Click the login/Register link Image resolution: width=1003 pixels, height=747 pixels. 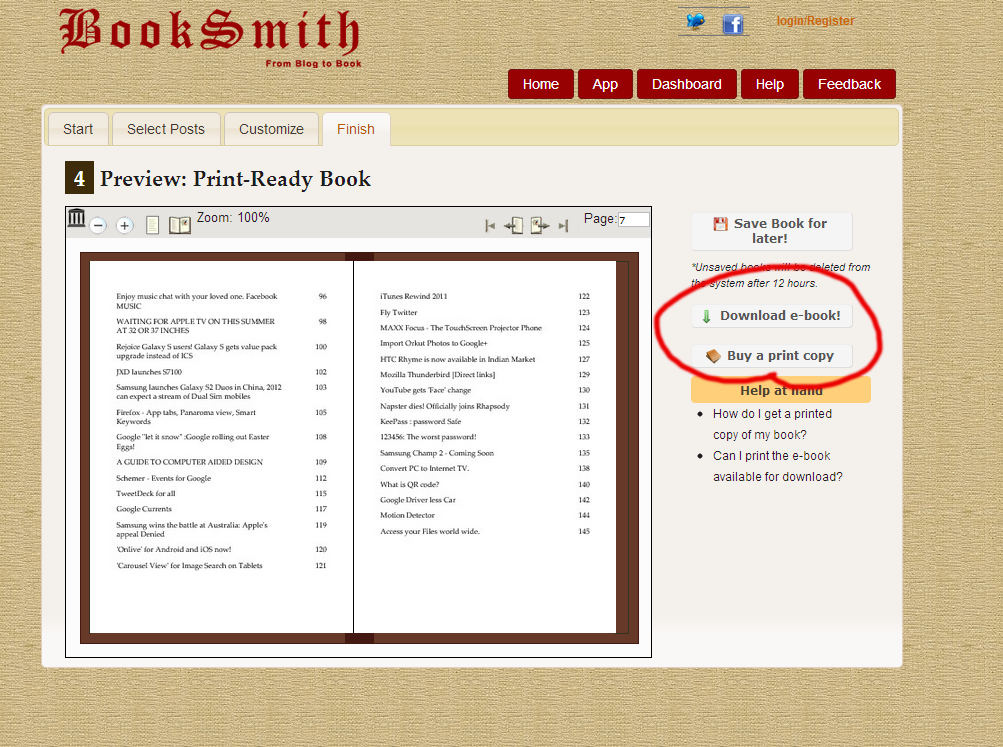(815, 20)
